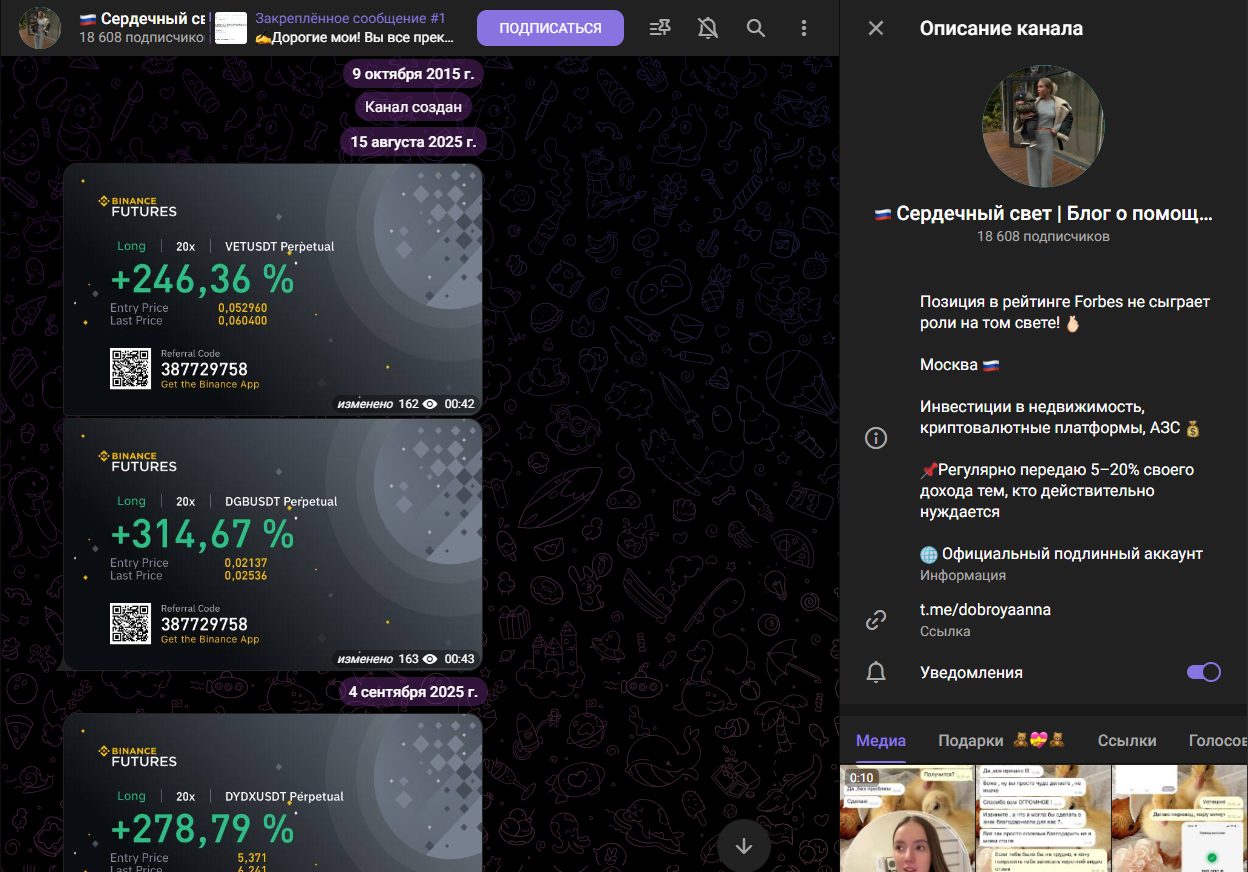Image resolution: width=1248 pixels, height=872 pixels.
Task: Open the large channel profile photo
Action: coord(1044,128)
